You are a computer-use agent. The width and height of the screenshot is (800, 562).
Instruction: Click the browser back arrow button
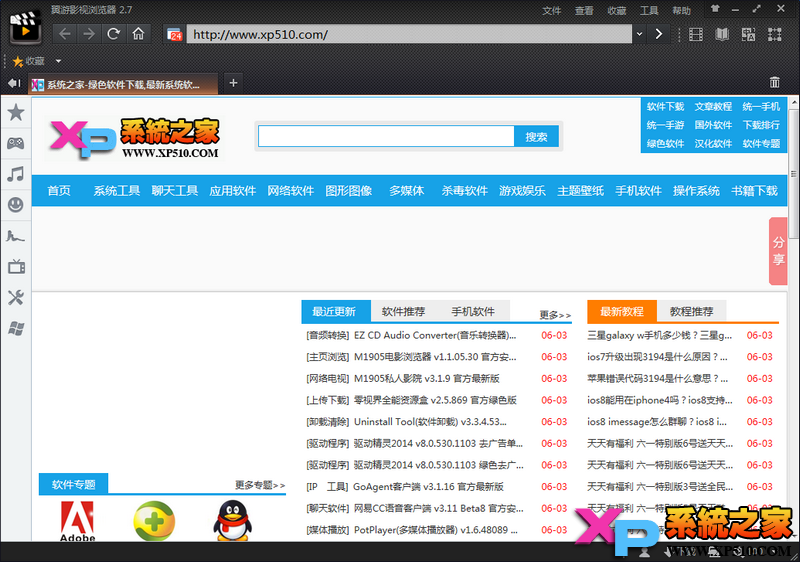(65, 34)
